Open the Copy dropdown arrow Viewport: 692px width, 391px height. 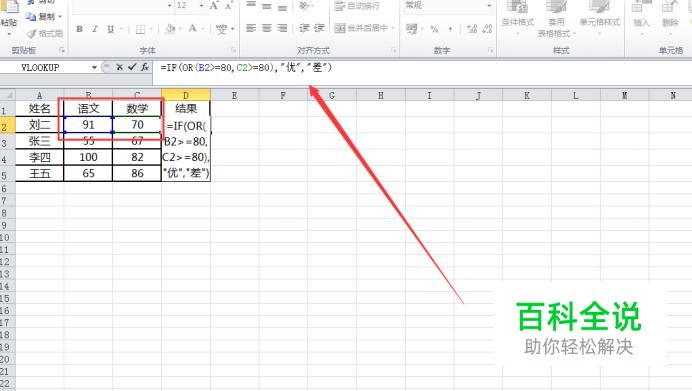click(x=60, y=17)
